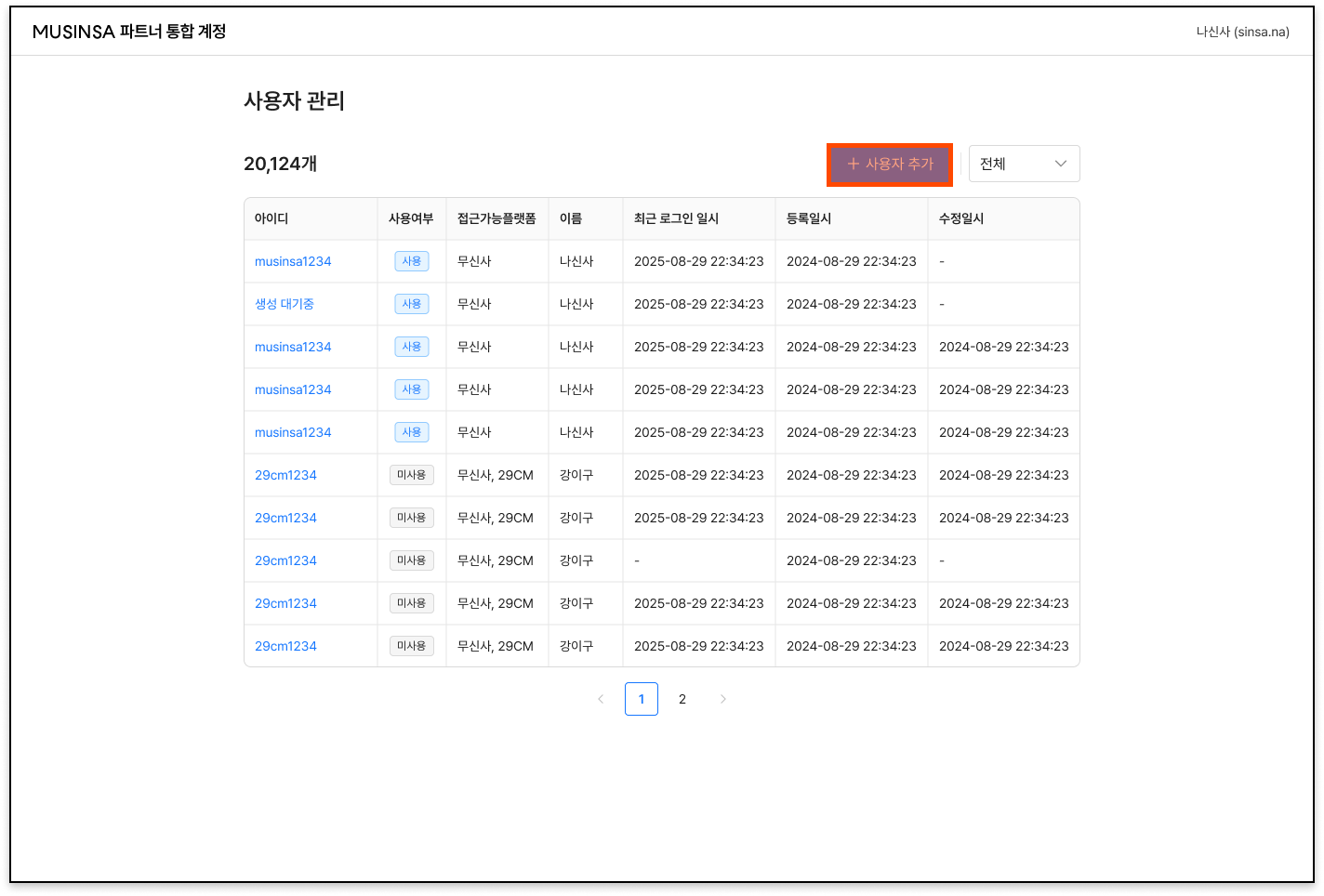Select page 1 in the pagination
The width and height of the screenshot is (1324, 896).
point(642,699)
